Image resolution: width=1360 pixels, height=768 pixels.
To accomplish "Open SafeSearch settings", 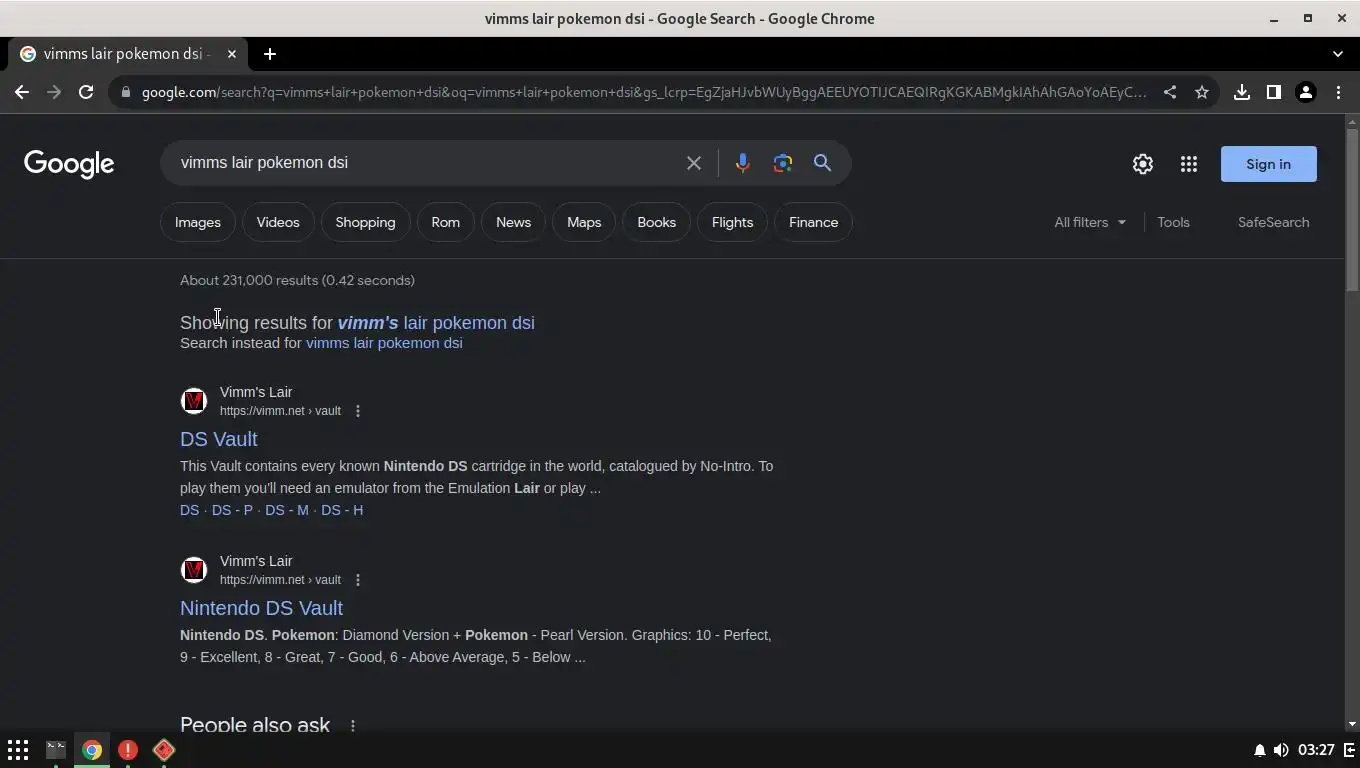I will tap(1273, 222).
